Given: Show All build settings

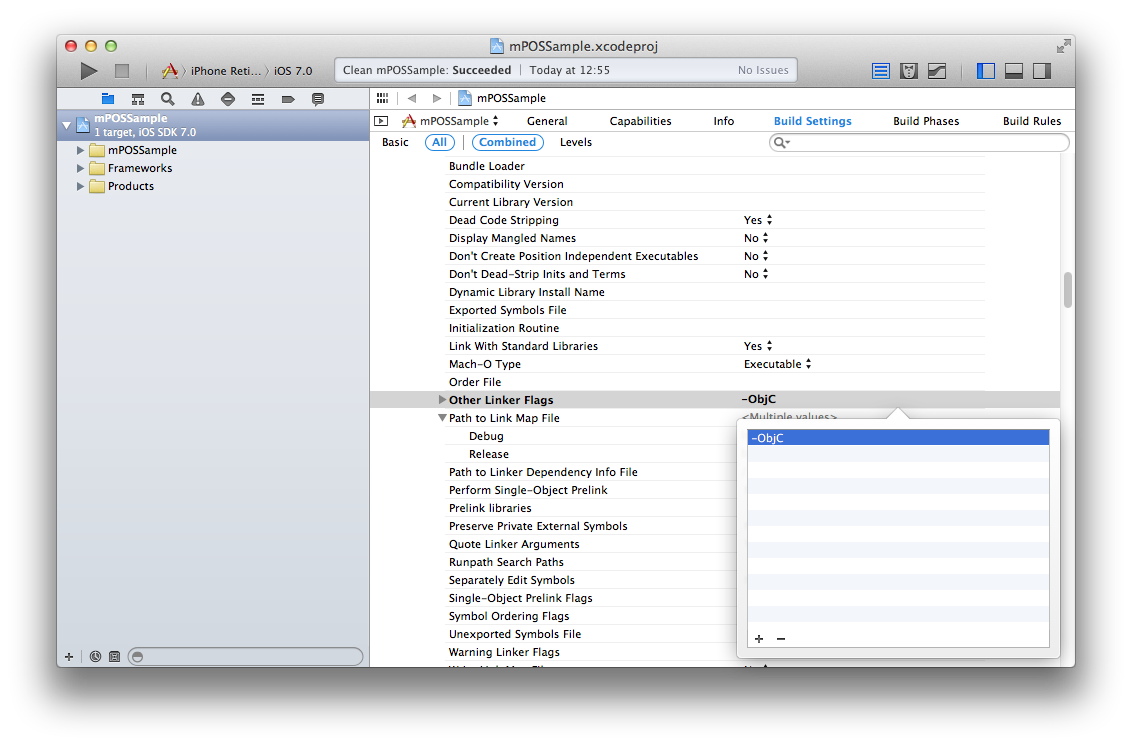Looking at the screenshot, I should point(440,142).
